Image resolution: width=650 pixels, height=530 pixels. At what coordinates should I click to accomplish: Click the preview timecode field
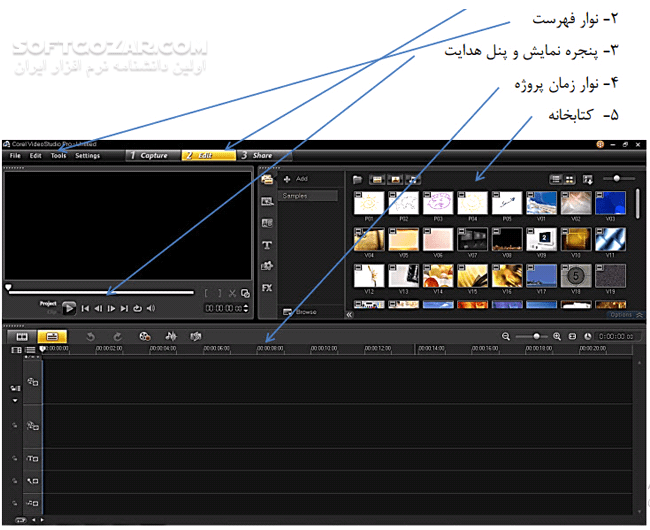[224, 308]
